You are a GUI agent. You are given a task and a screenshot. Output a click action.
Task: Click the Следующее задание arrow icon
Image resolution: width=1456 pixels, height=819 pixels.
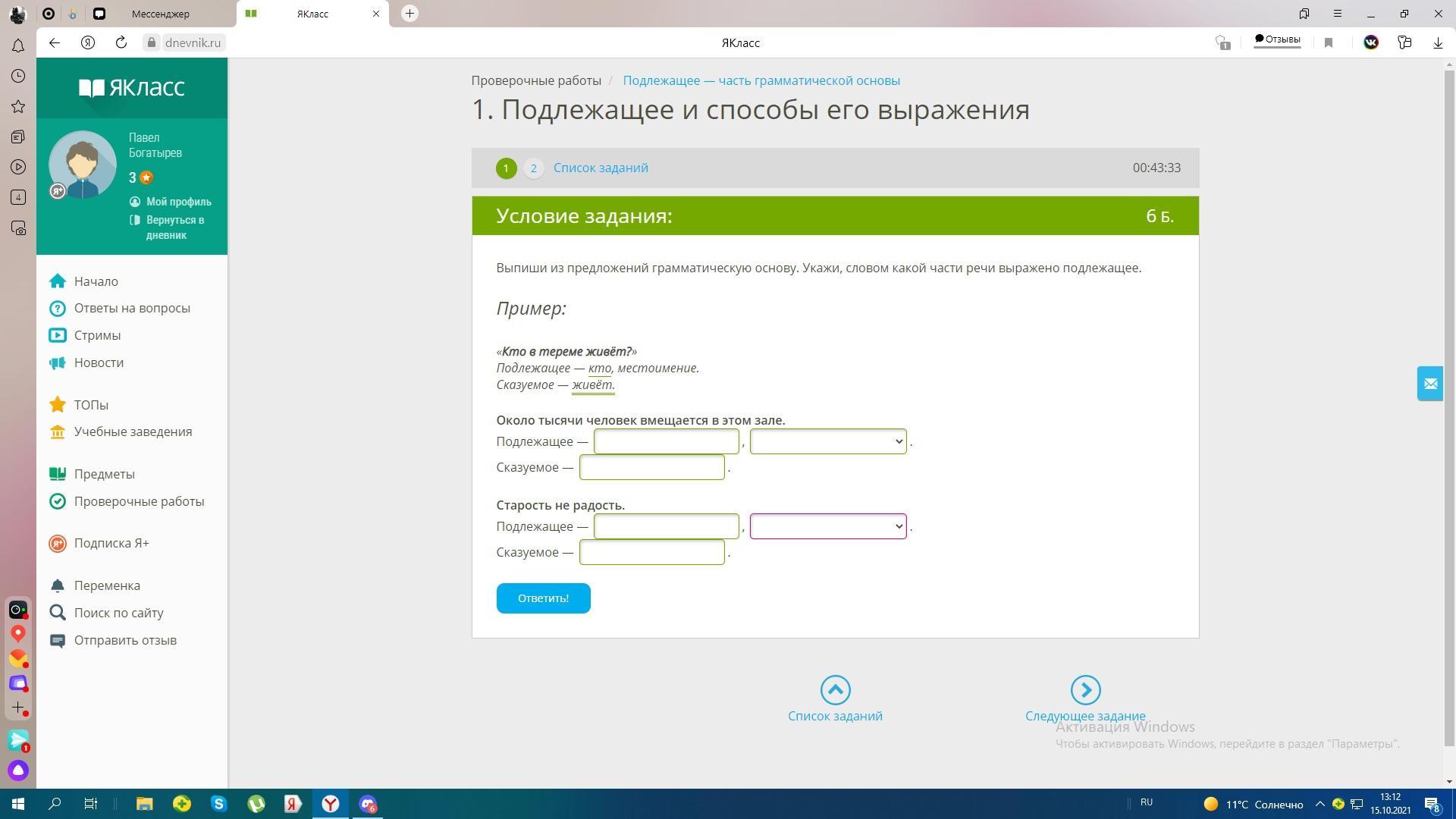click(1085, 690)
